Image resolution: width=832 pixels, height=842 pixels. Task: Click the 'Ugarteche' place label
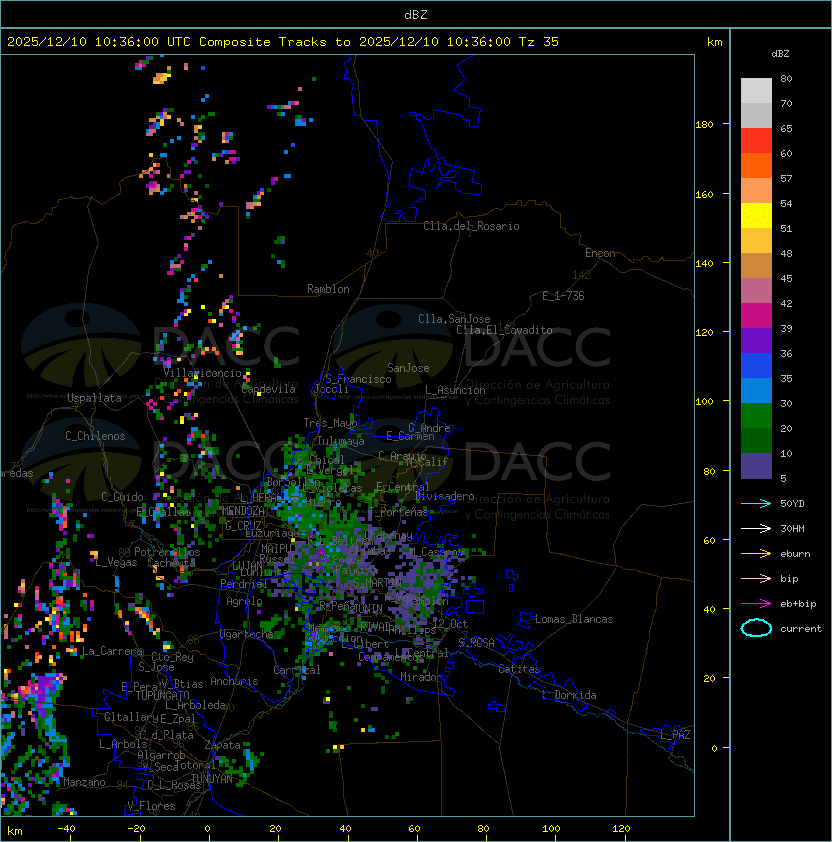click(247, 634)
